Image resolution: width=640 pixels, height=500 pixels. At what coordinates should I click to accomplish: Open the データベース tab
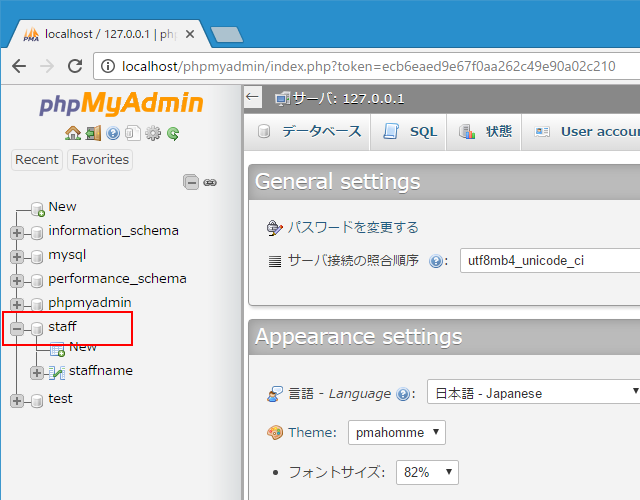[309, 132]
